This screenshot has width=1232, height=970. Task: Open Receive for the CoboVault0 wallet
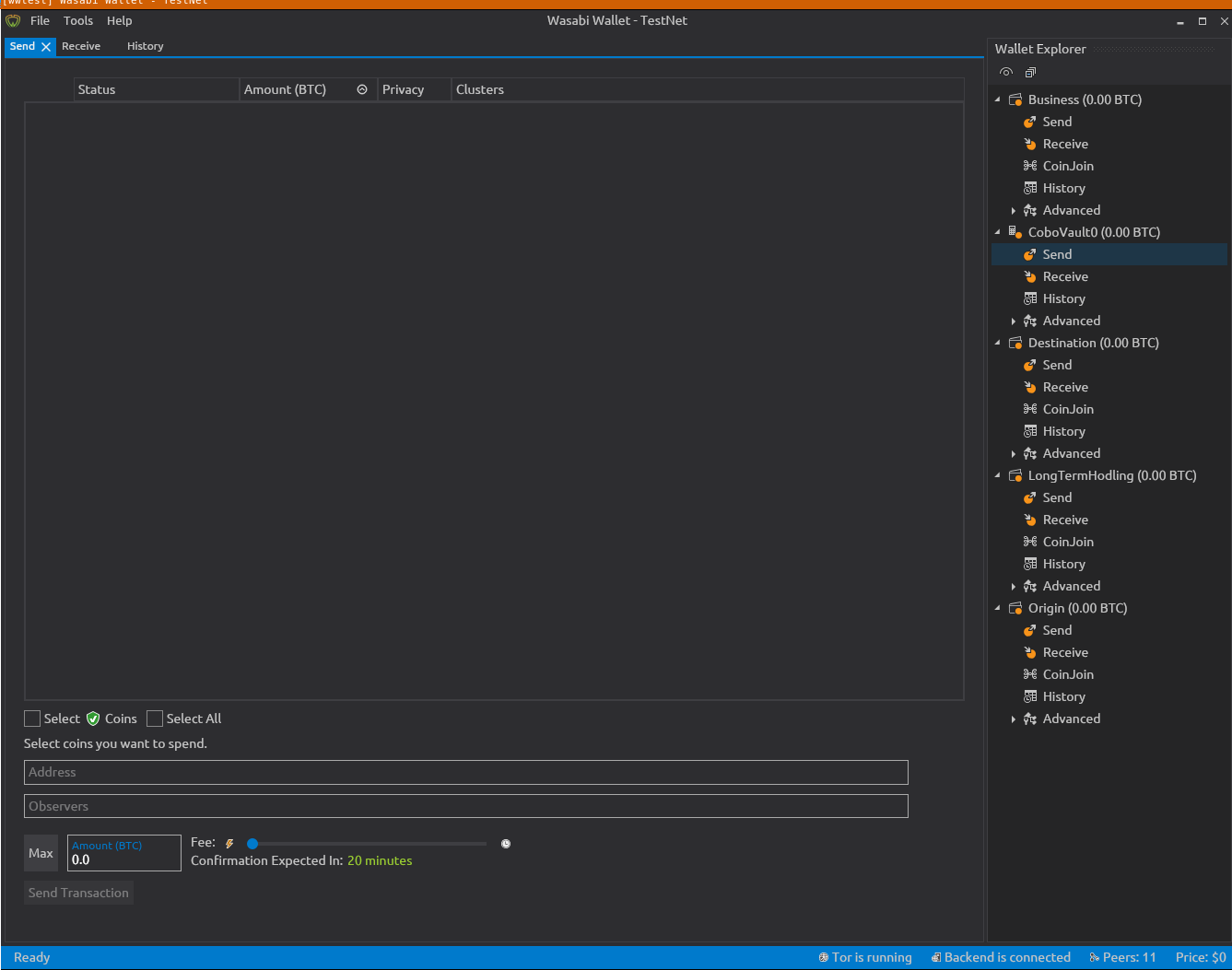coord(1064,275)
